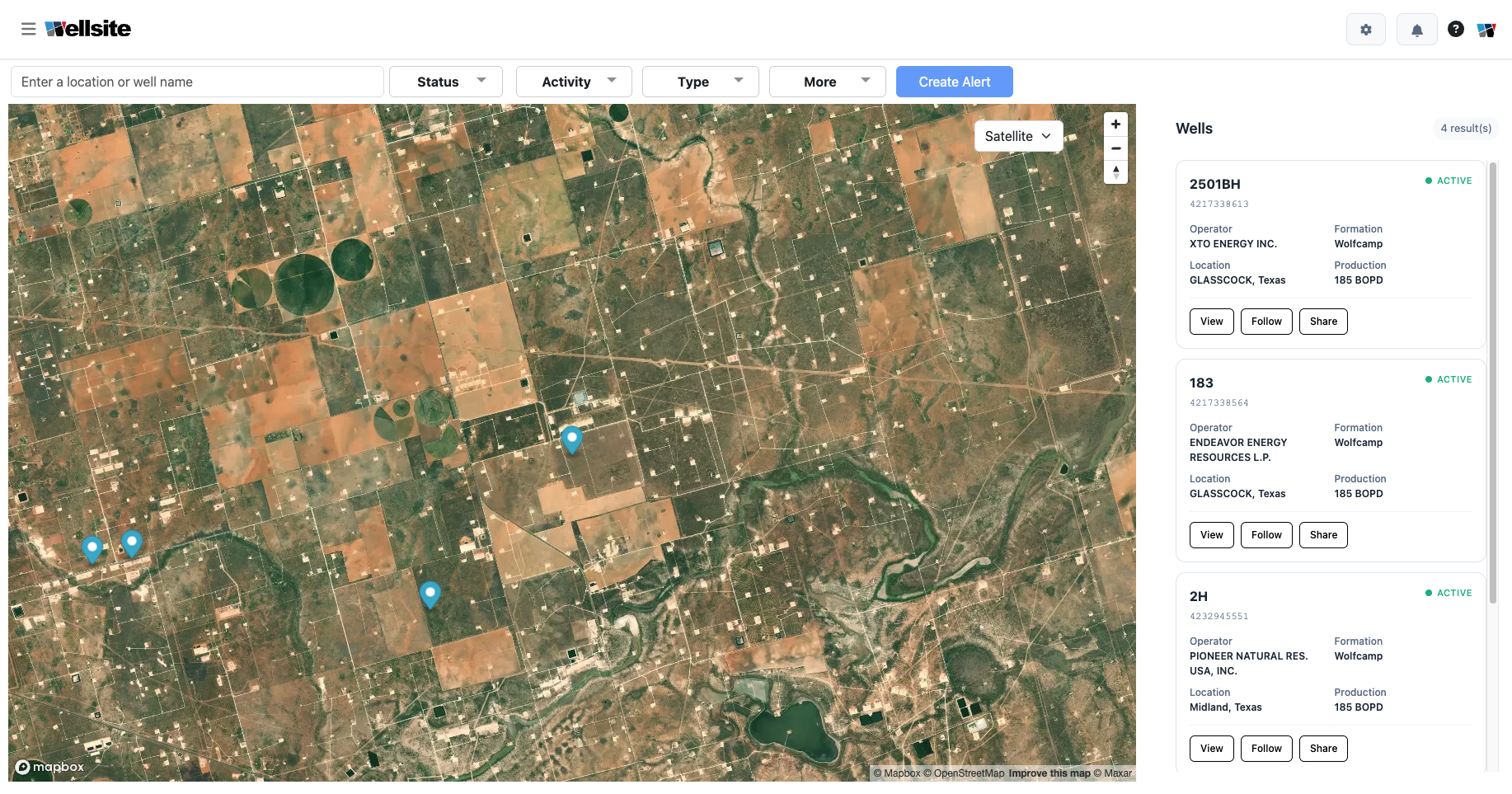Click operator ENDEAVOR ENERGY RESOURCES L.P.
1512x794 pixels.
(x=1238, y=450)
